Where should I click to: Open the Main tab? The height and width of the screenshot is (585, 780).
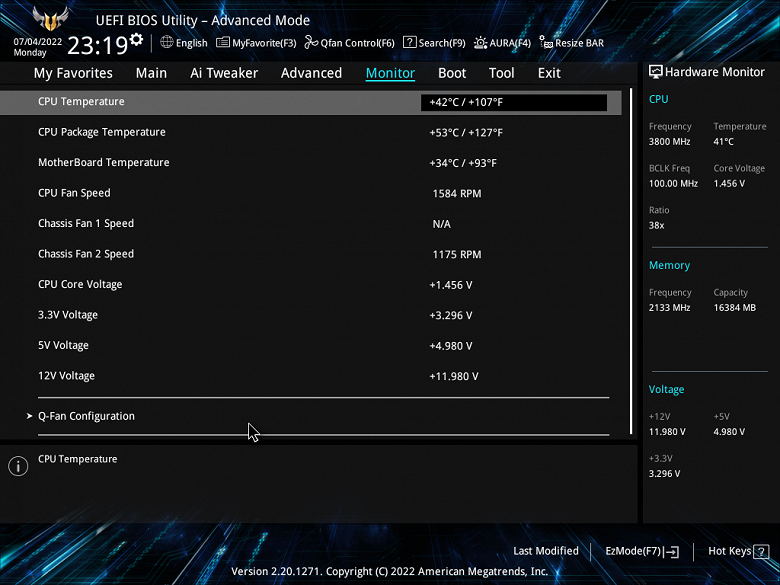tap(151, 73)
